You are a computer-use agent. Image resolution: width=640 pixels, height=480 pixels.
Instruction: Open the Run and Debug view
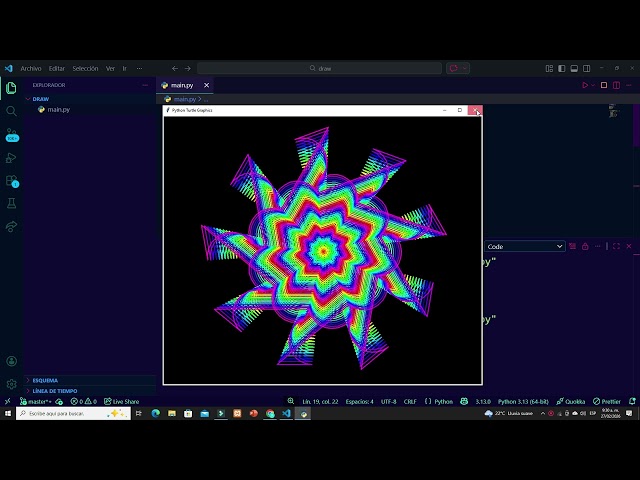(x=12, y=158)
